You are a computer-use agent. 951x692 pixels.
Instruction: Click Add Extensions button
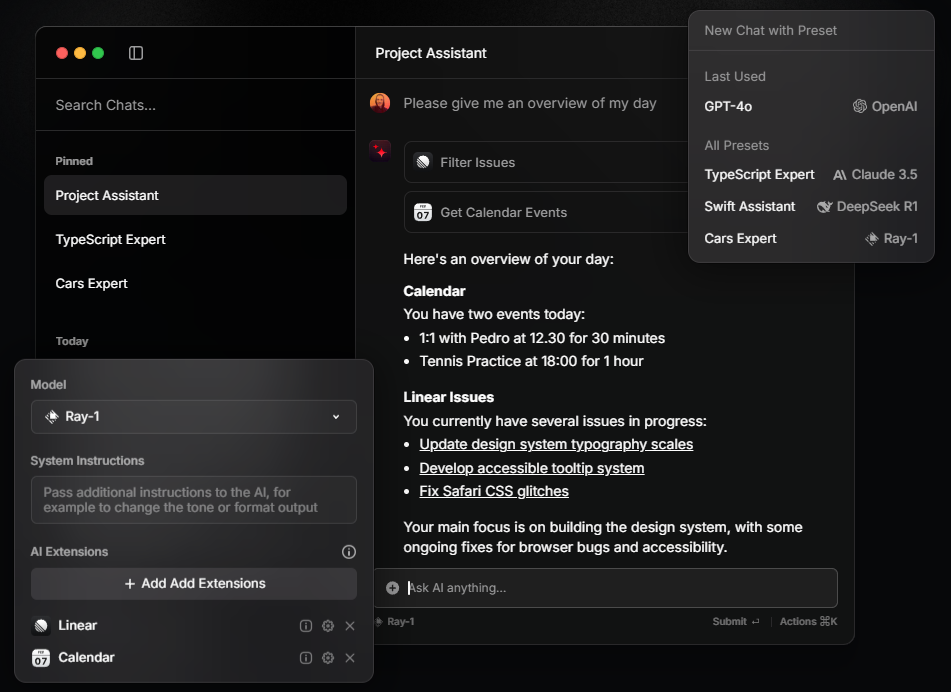194,583
